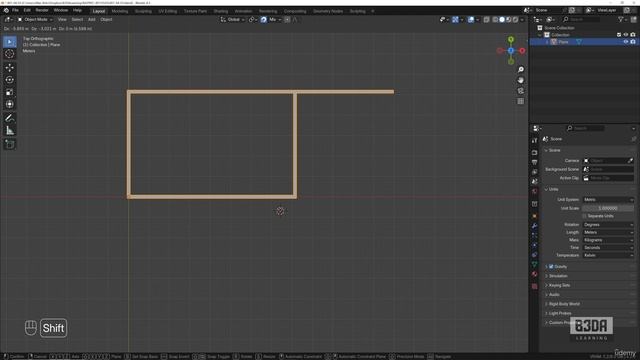640x360 pixels.
Task: Switch to the Modeling workspace tab
Action: pos(120,11)
